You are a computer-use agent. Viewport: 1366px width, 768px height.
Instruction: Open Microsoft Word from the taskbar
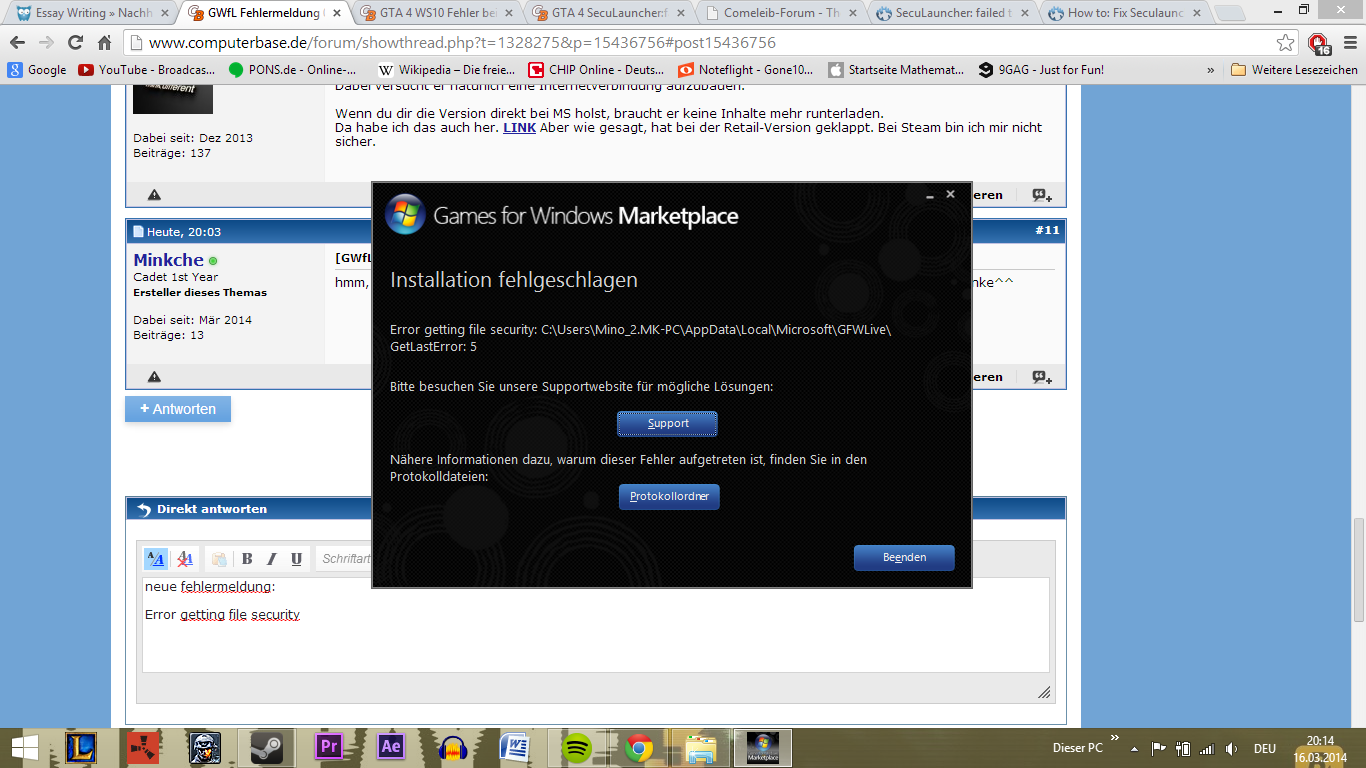pos(516,748)
